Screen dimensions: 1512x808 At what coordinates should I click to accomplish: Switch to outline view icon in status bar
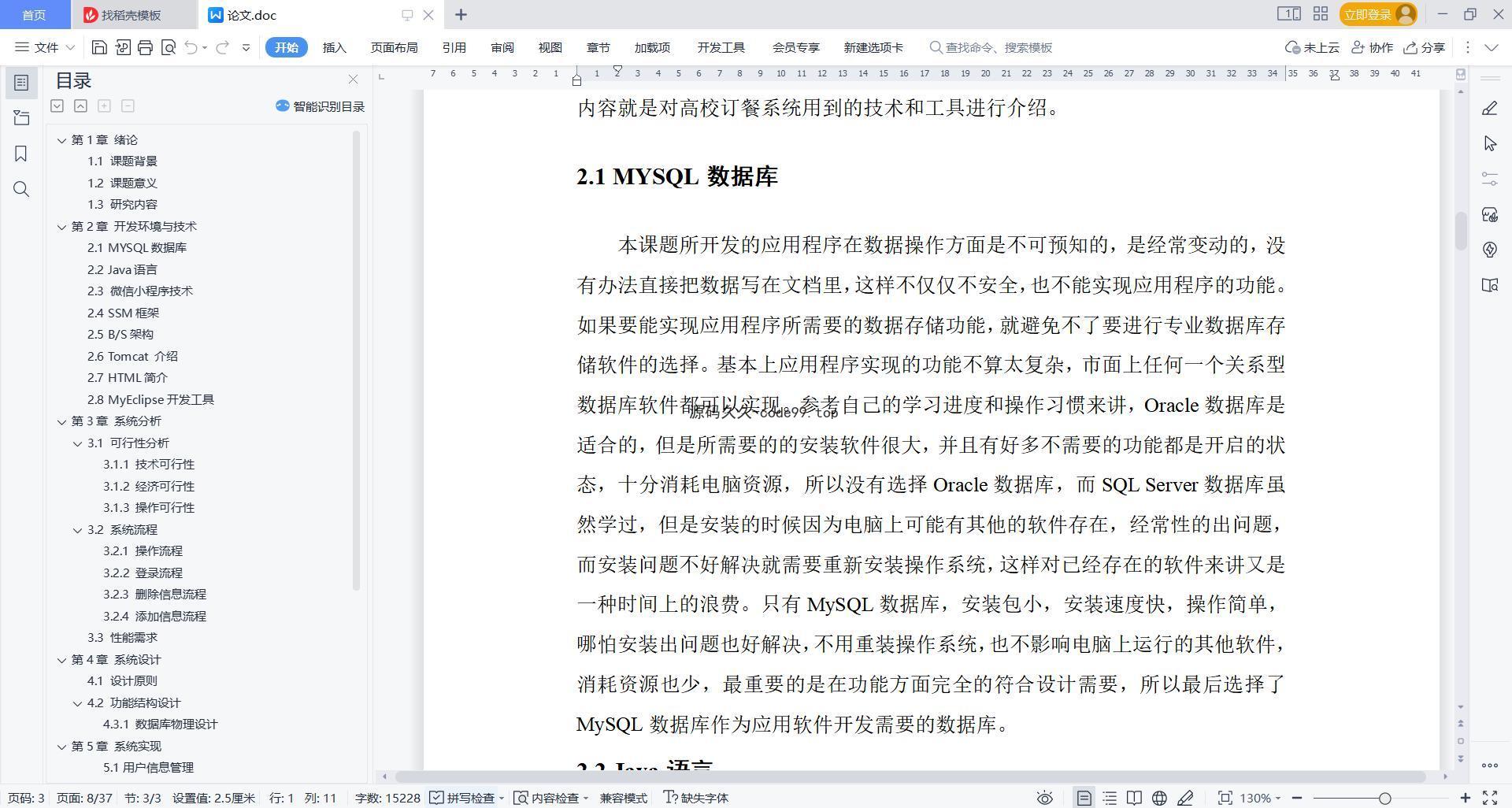(1110, 798)
